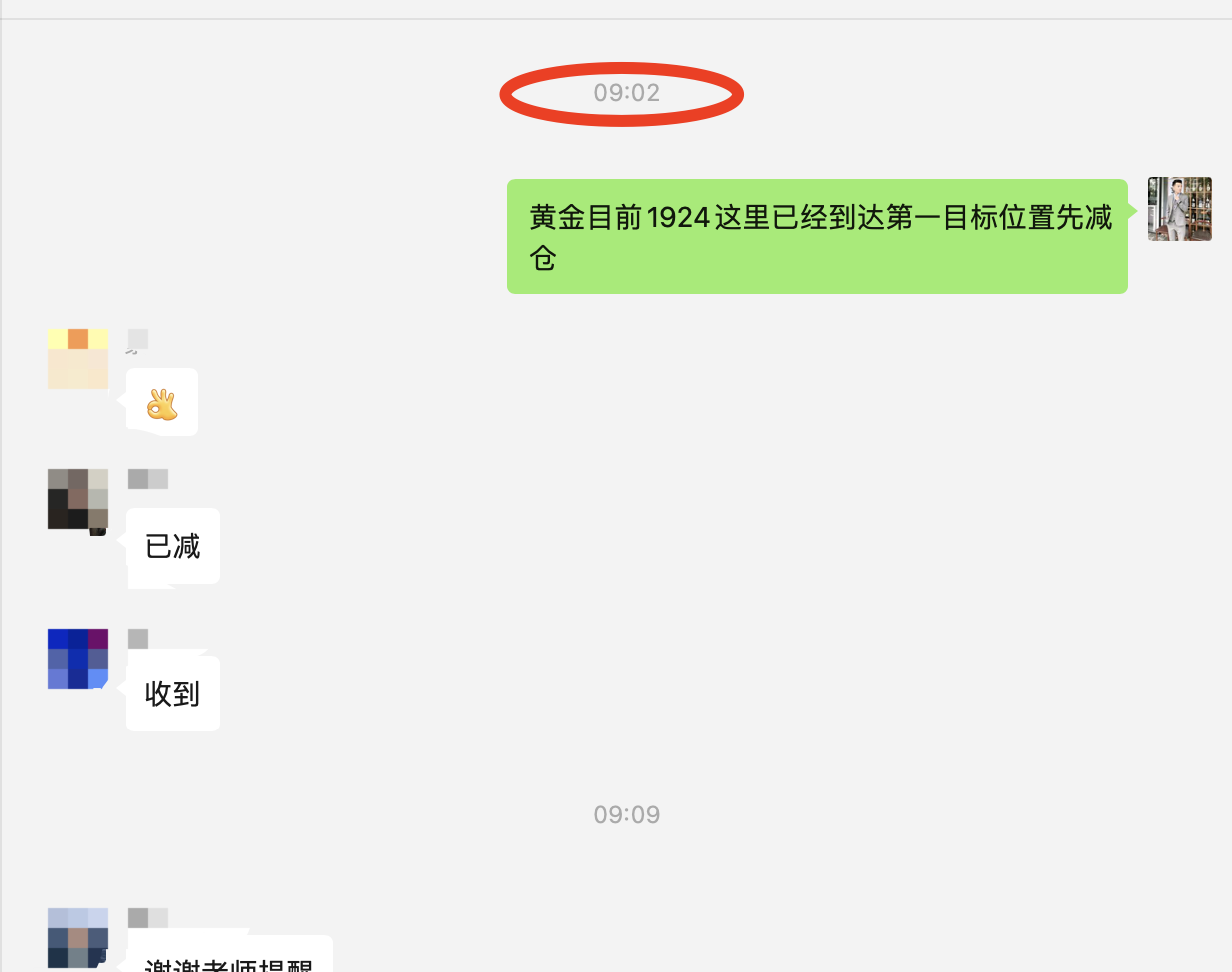Screen dimensions: 1232x972
Task: Open the yellow-orange pixelated avatar profile
Action: 78,359
